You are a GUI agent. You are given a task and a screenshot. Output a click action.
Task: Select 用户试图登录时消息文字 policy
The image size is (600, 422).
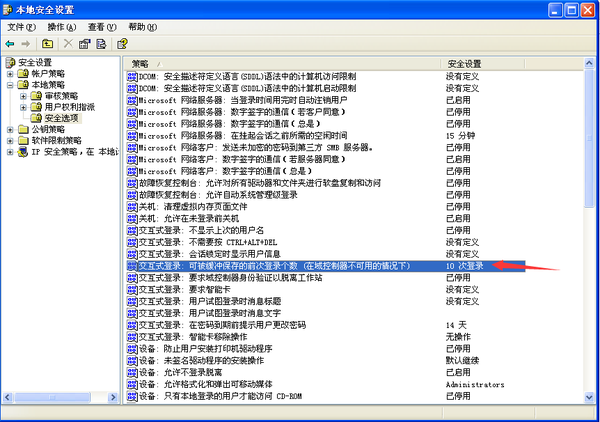tap(210, 313)
